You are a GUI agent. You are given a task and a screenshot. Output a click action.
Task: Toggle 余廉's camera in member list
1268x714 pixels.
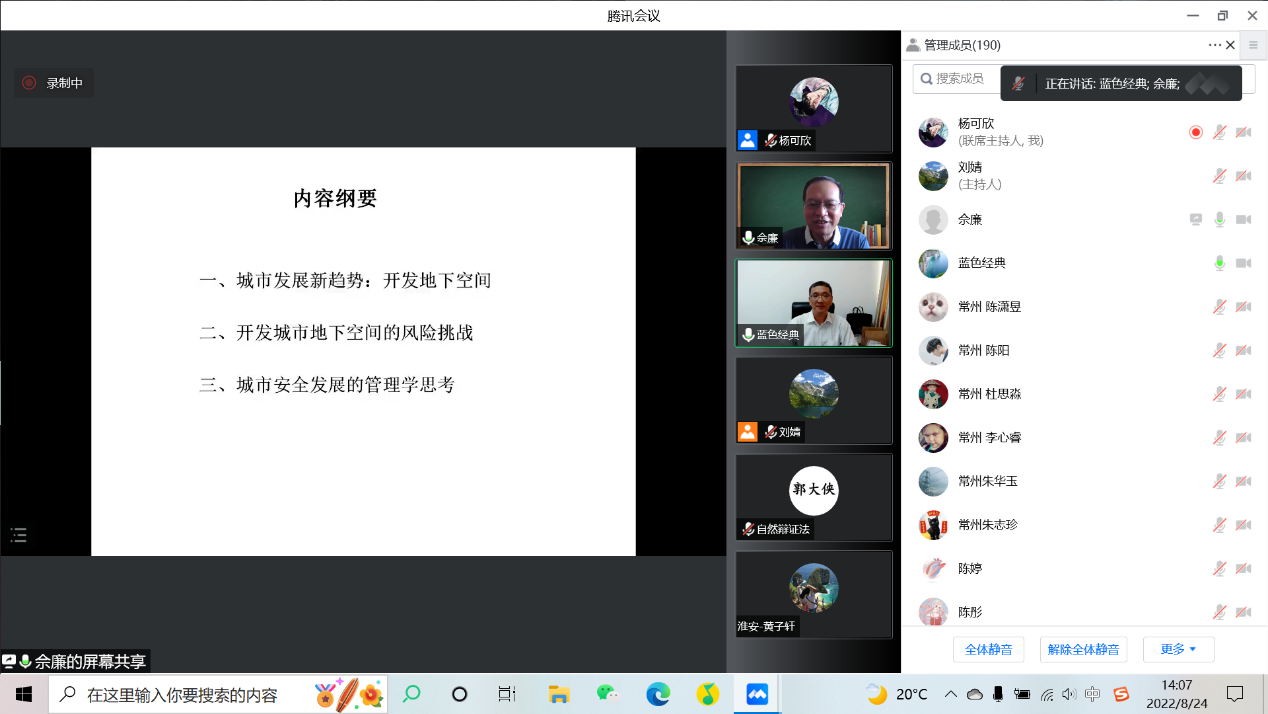(1243, 219)
